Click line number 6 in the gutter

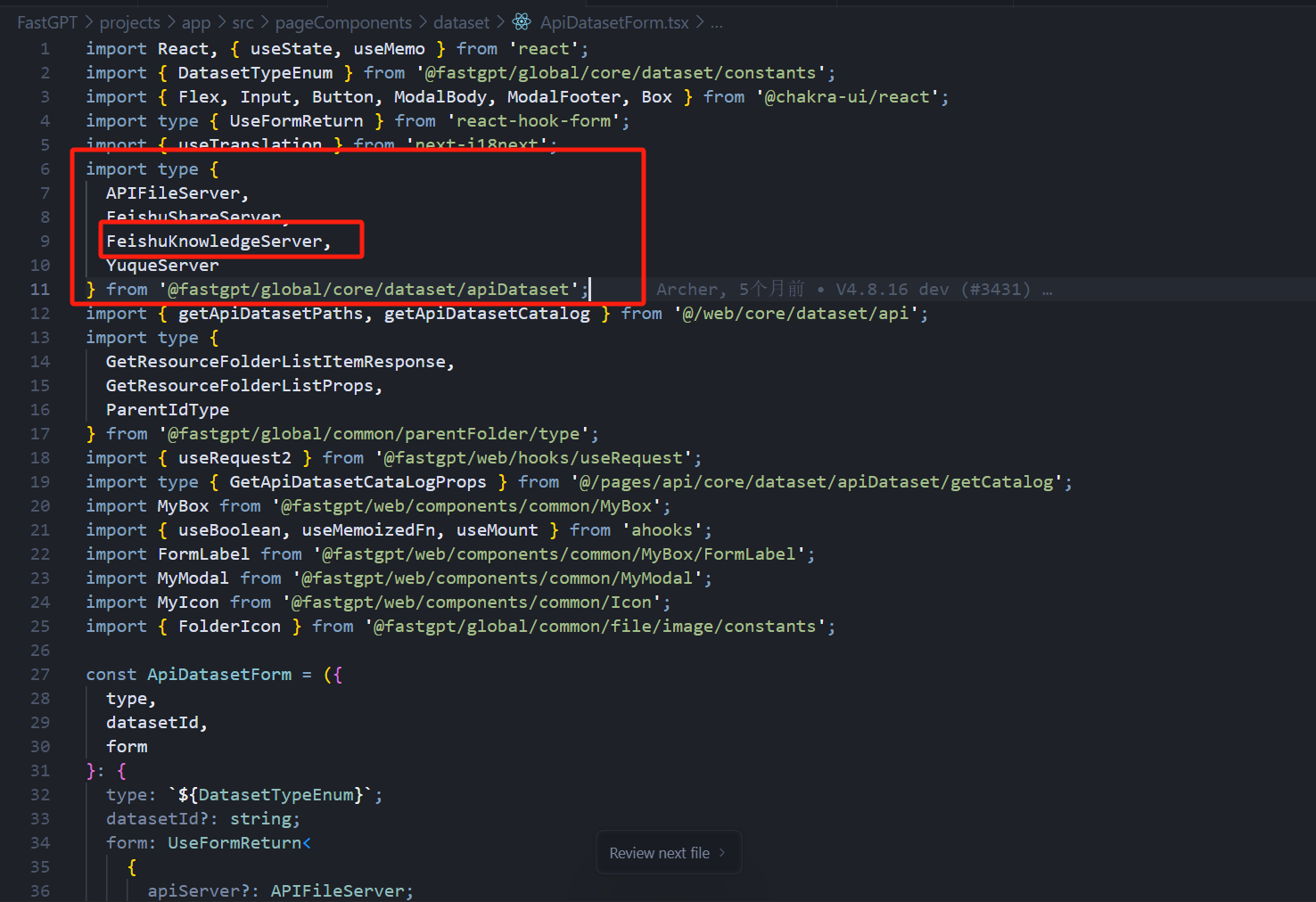(45, 169)
